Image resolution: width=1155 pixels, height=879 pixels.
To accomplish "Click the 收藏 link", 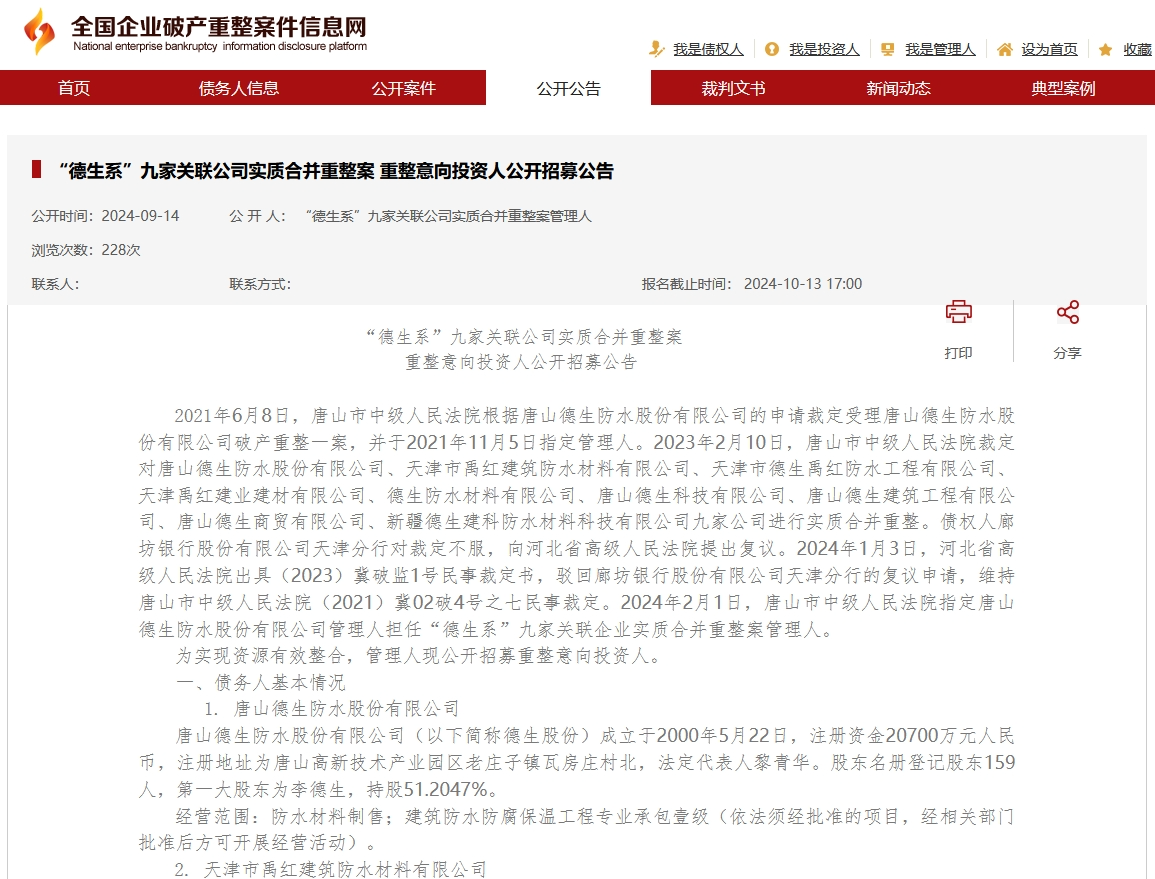I will pos(1137,49).
